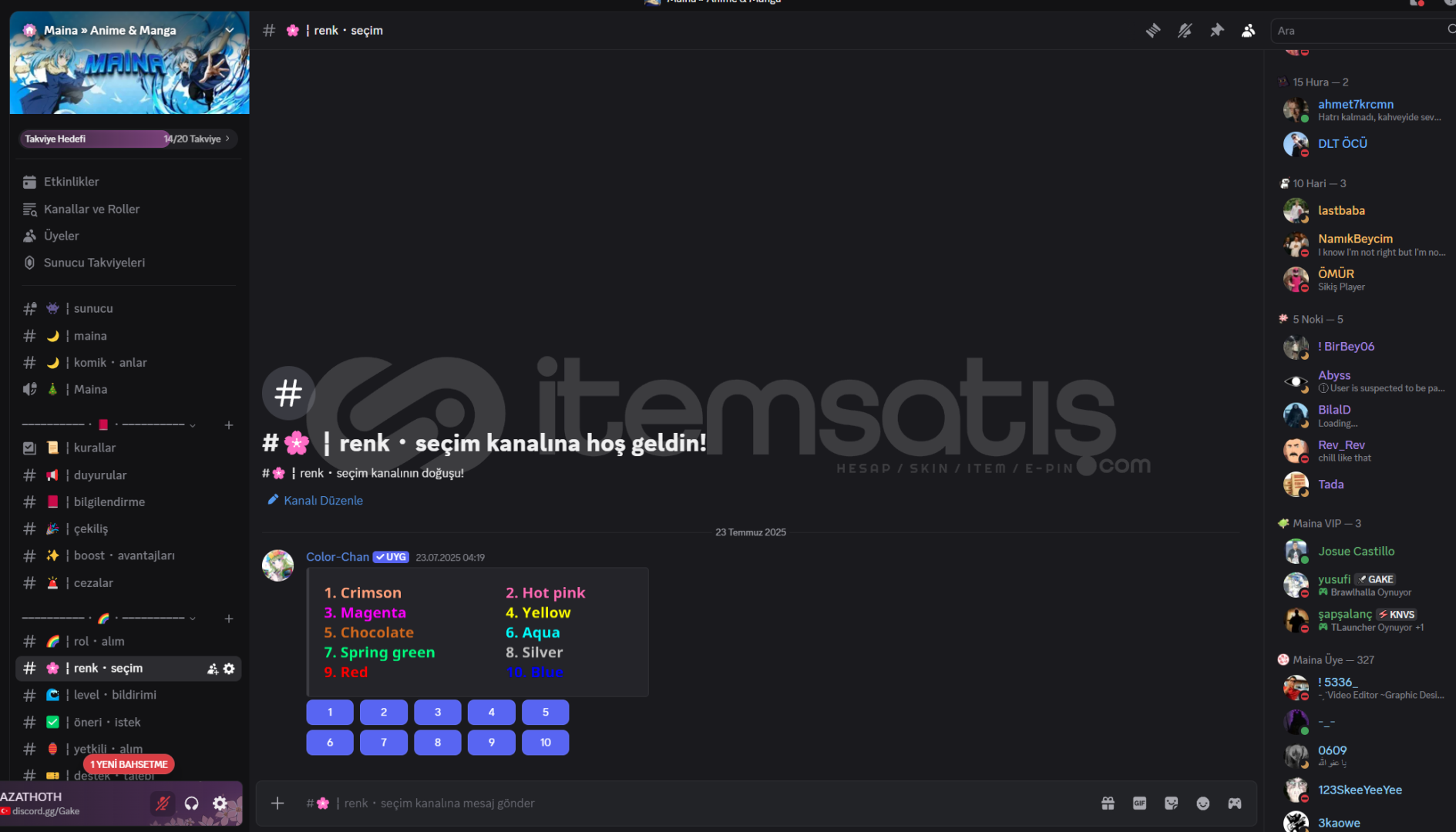Open member Josue Castillo profile
This screenshot has height=832, width=1456.
pyautogui.click(x=1364, y=552)
